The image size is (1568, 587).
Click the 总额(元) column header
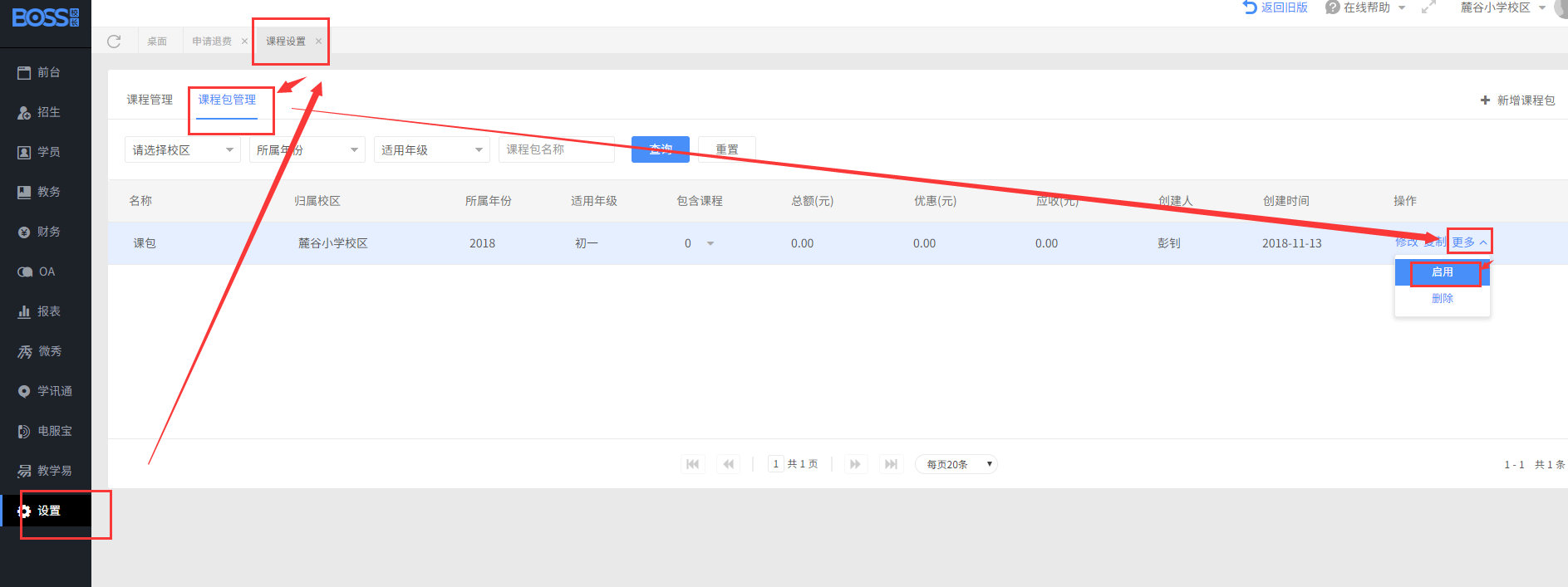(x=813, y=201)
